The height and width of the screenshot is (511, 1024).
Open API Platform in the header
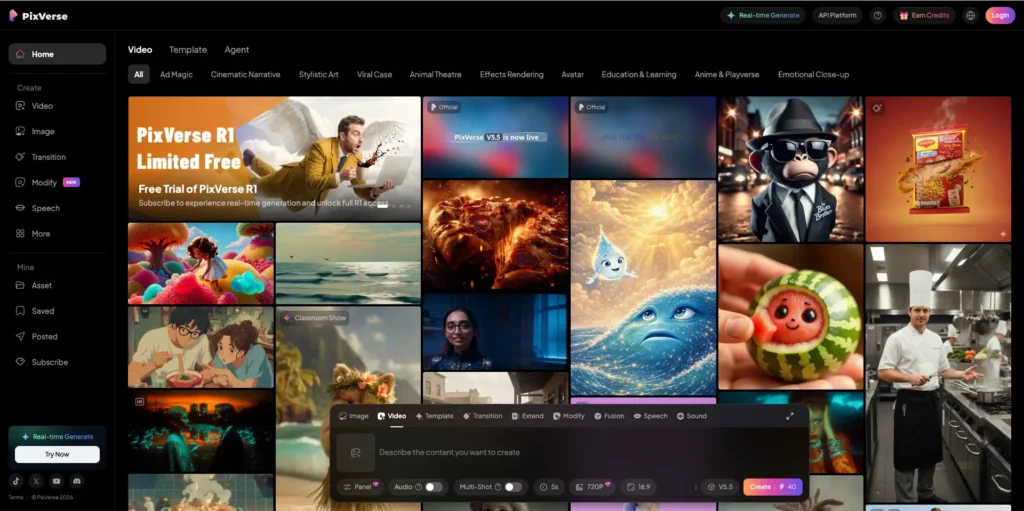[x=837, y=16]
